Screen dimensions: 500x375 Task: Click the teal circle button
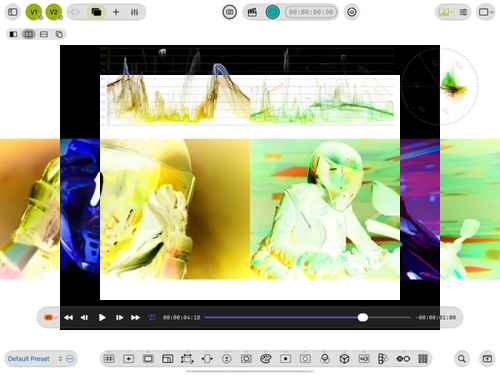coord(272,12)
